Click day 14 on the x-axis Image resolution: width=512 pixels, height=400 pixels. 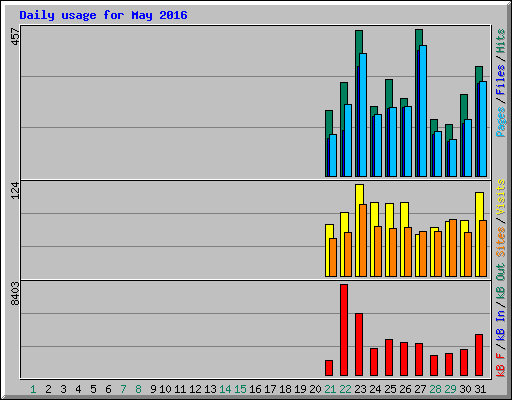coord(225,389)
